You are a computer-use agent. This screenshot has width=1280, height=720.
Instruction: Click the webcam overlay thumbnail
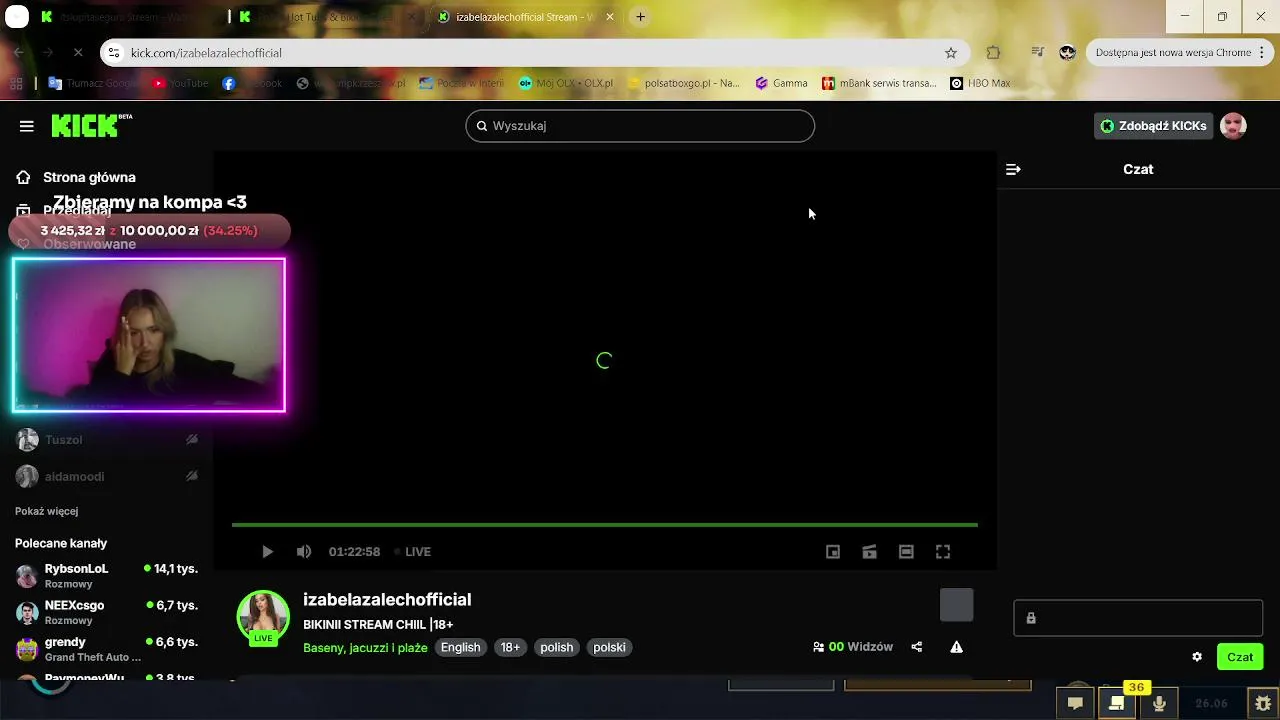[149, 335]
